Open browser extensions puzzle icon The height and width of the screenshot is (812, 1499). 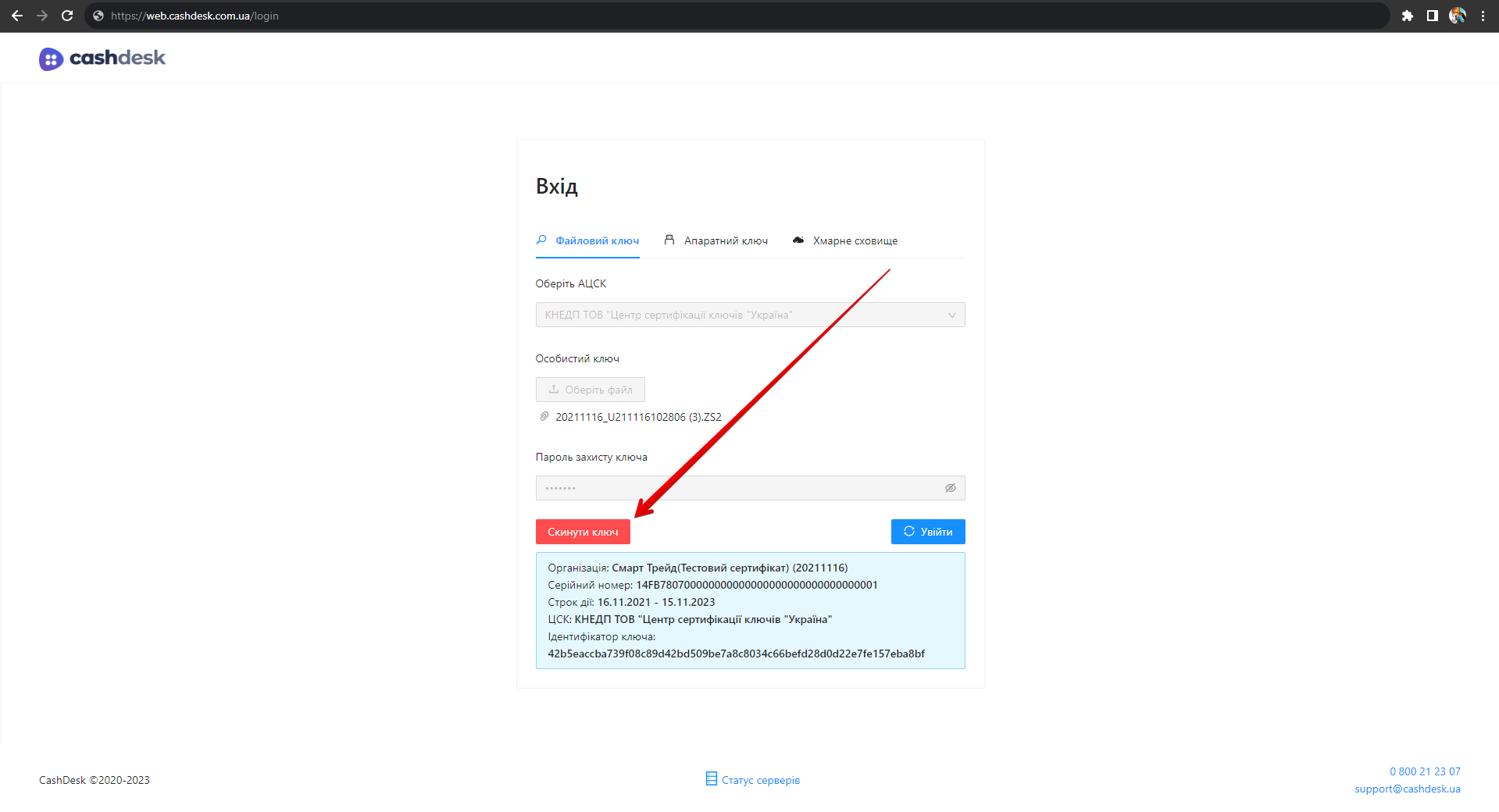click(1408, 16)
